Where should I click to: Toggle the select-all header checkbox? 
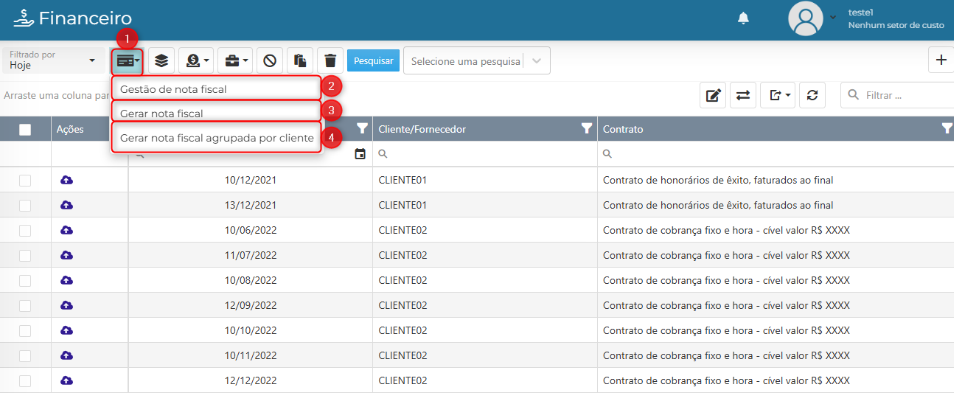(25, 129)
